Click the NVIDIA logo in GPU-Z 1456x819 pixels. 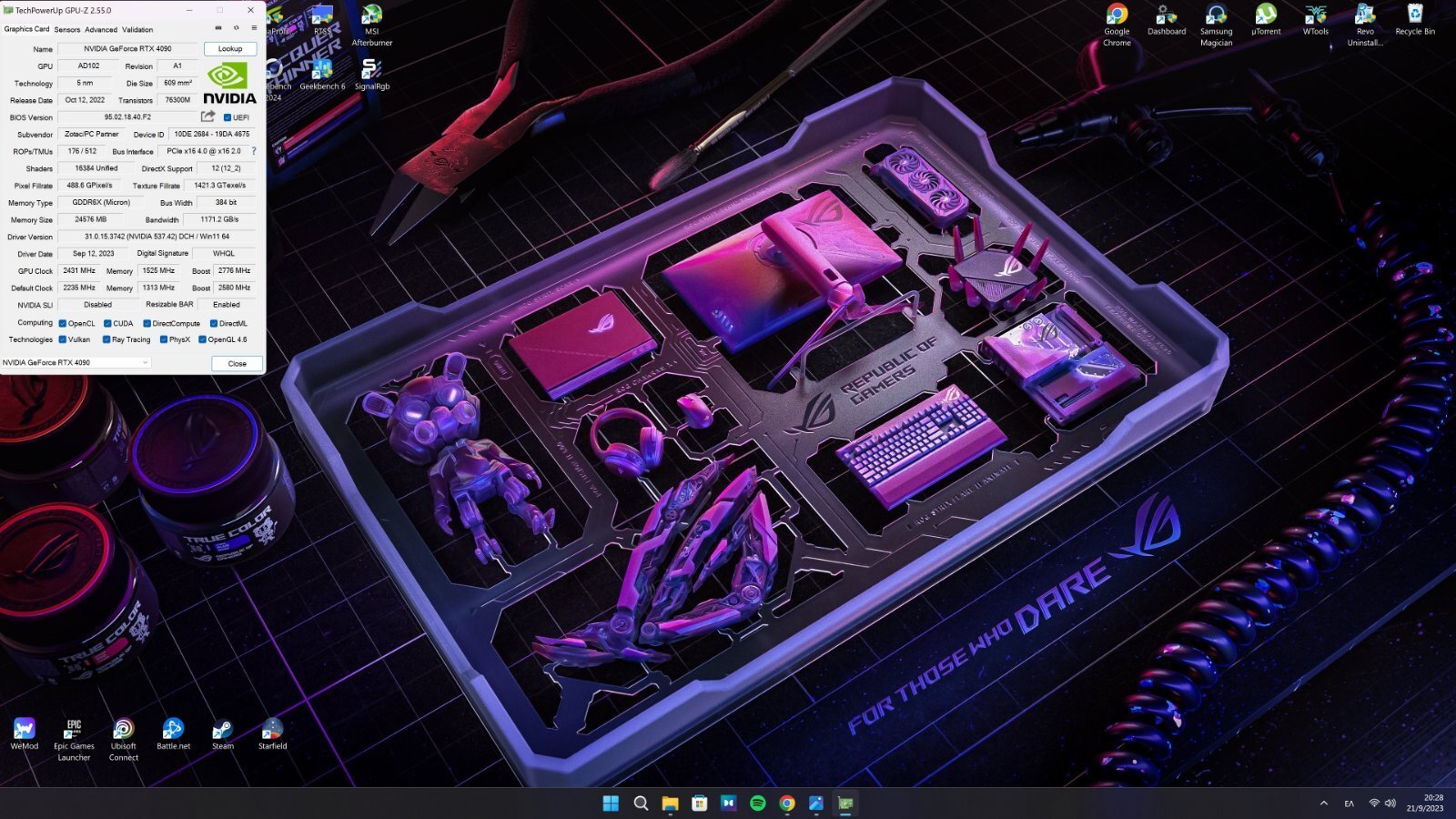click(x=229, y=83)
